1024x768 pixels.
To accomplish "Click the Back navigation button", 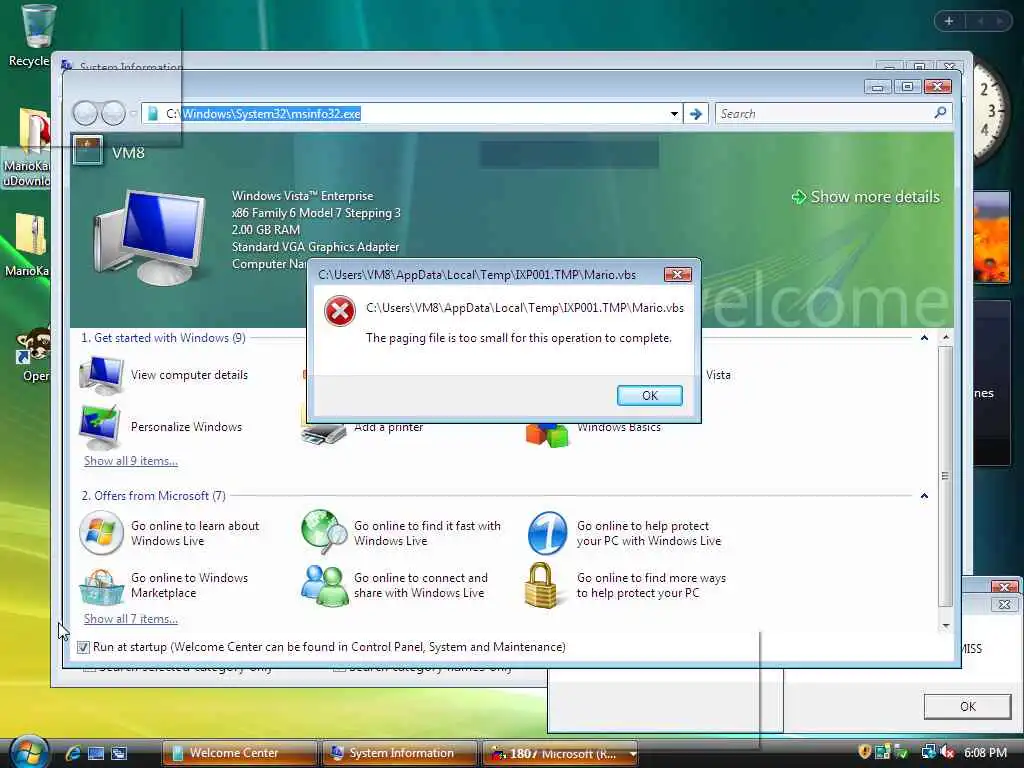I will tap(85, 114).
